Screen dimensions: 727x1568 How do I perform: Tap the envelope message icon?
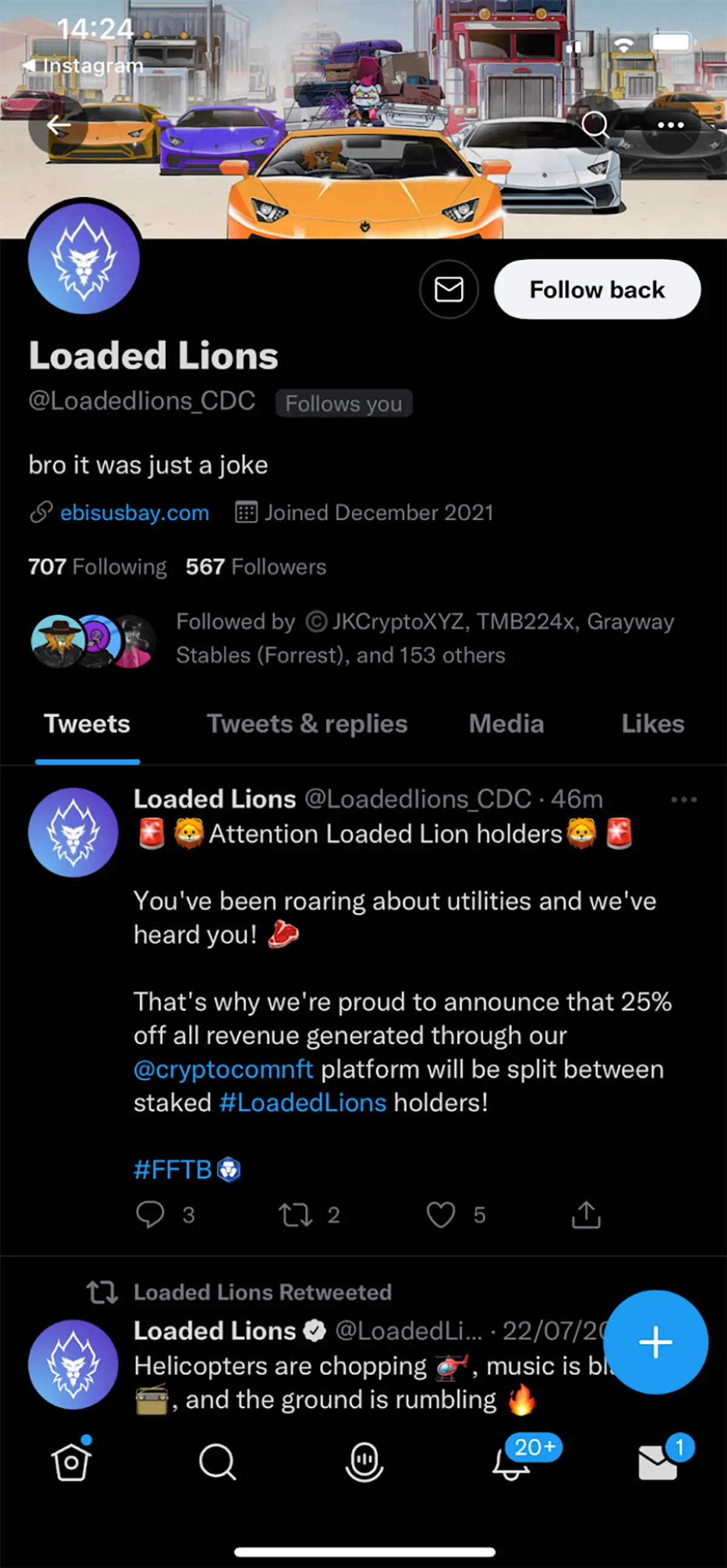click(x=449, y=289)
